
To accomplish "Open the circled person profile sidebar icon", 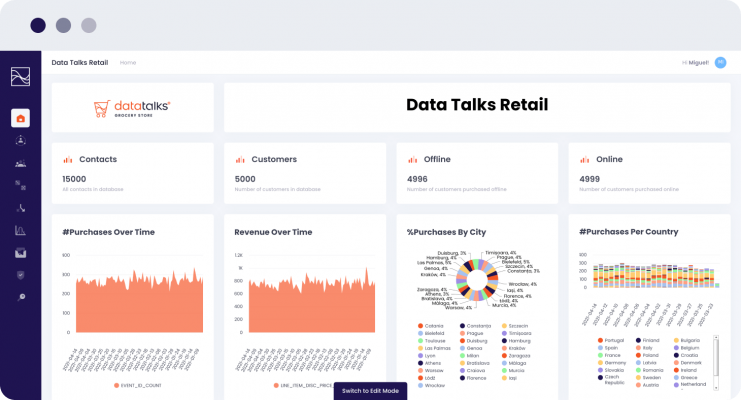I will [x=20, y=140].
